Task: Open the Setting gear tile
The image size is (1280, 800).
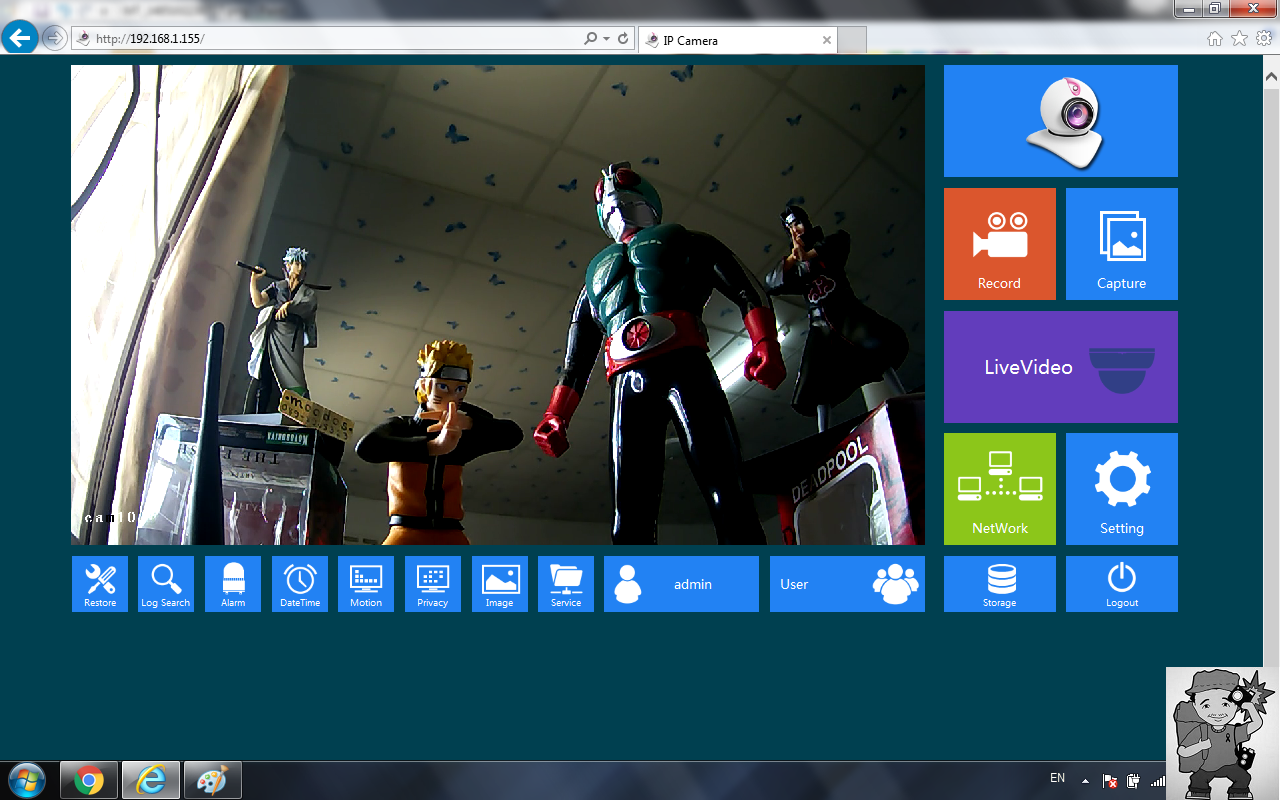Action: (x=1122, y=489)
